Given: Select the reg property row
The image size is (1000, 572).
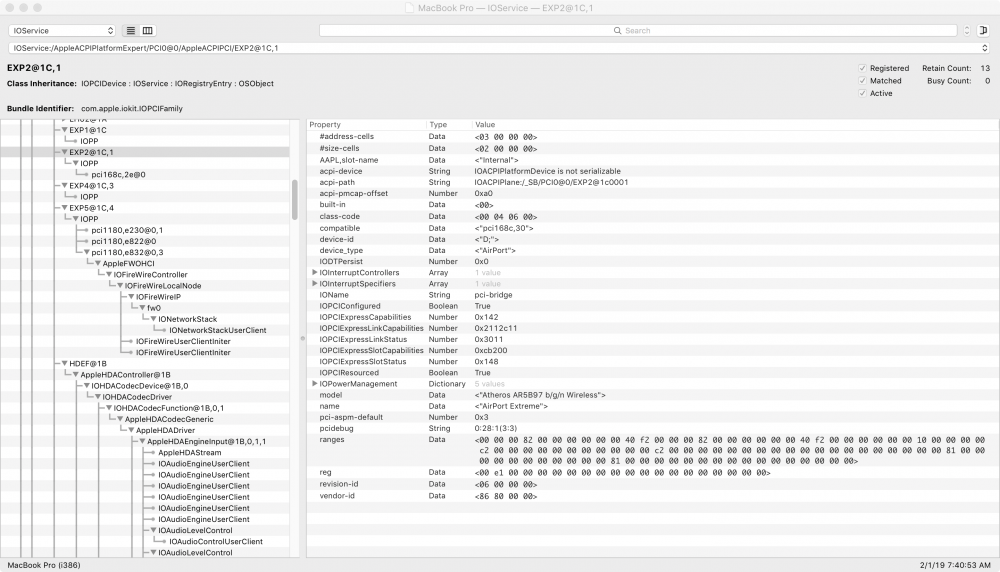Looking at the screenshot, I should (652, 473).
